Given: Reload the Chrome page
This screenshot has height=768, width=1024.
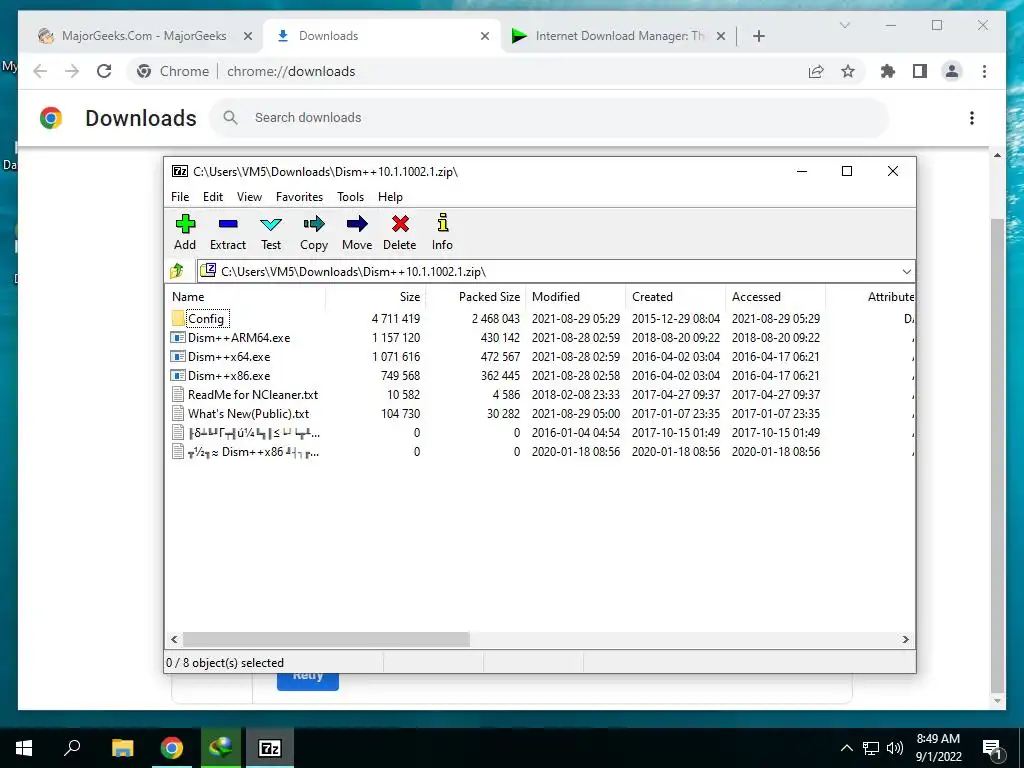Looking at the screenshot, I should coord(104,71).
